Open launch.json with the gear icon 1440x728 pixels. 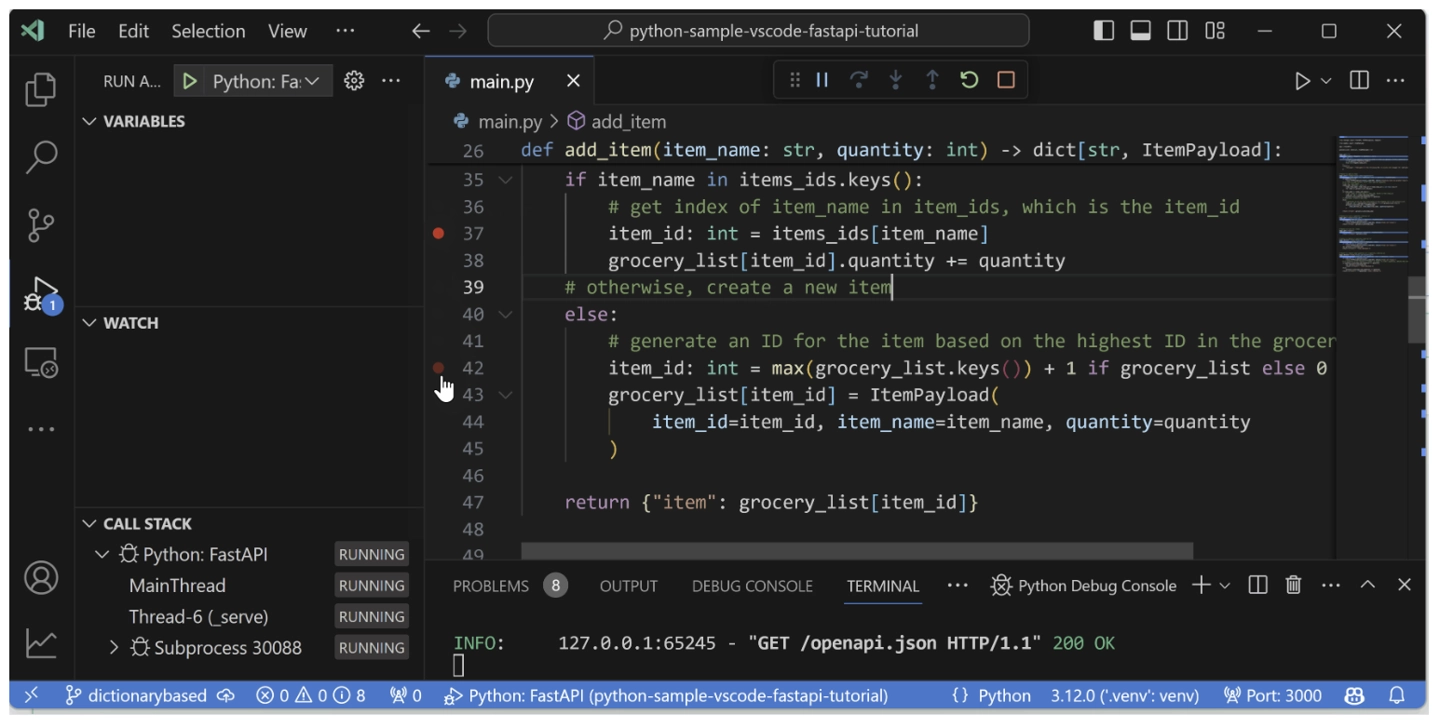pos(354,81)
